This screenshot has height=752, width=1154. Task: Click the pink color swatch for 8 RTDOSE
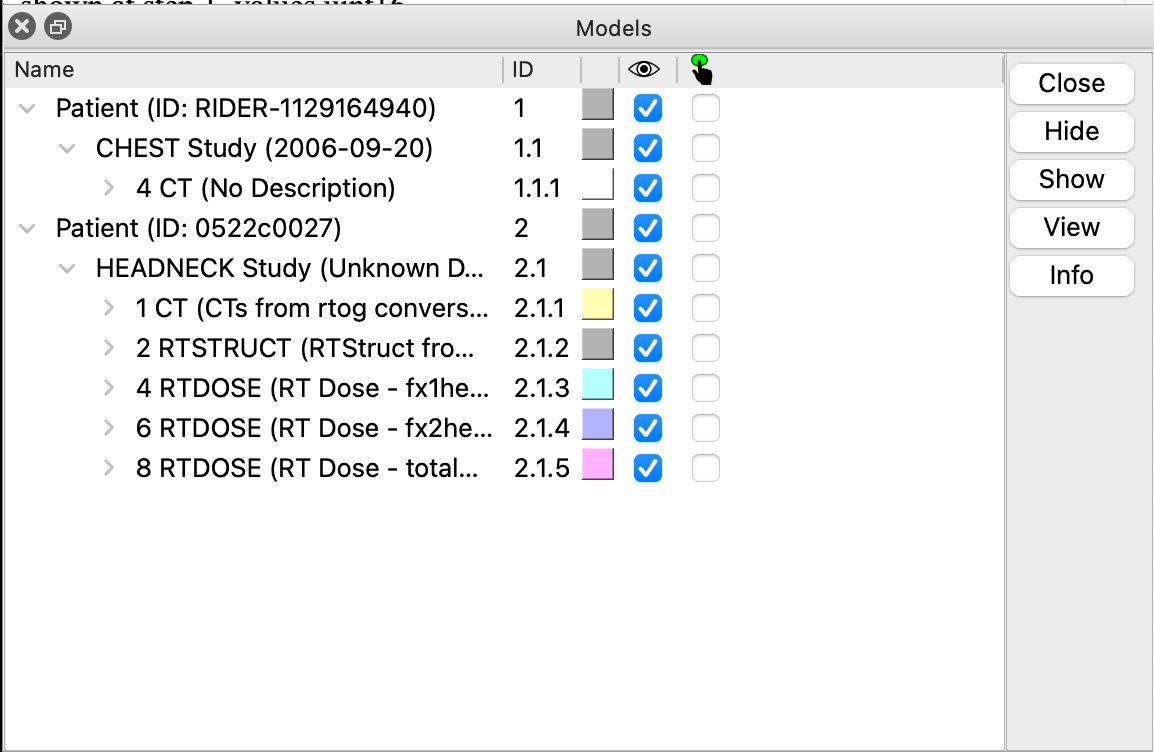597,465
